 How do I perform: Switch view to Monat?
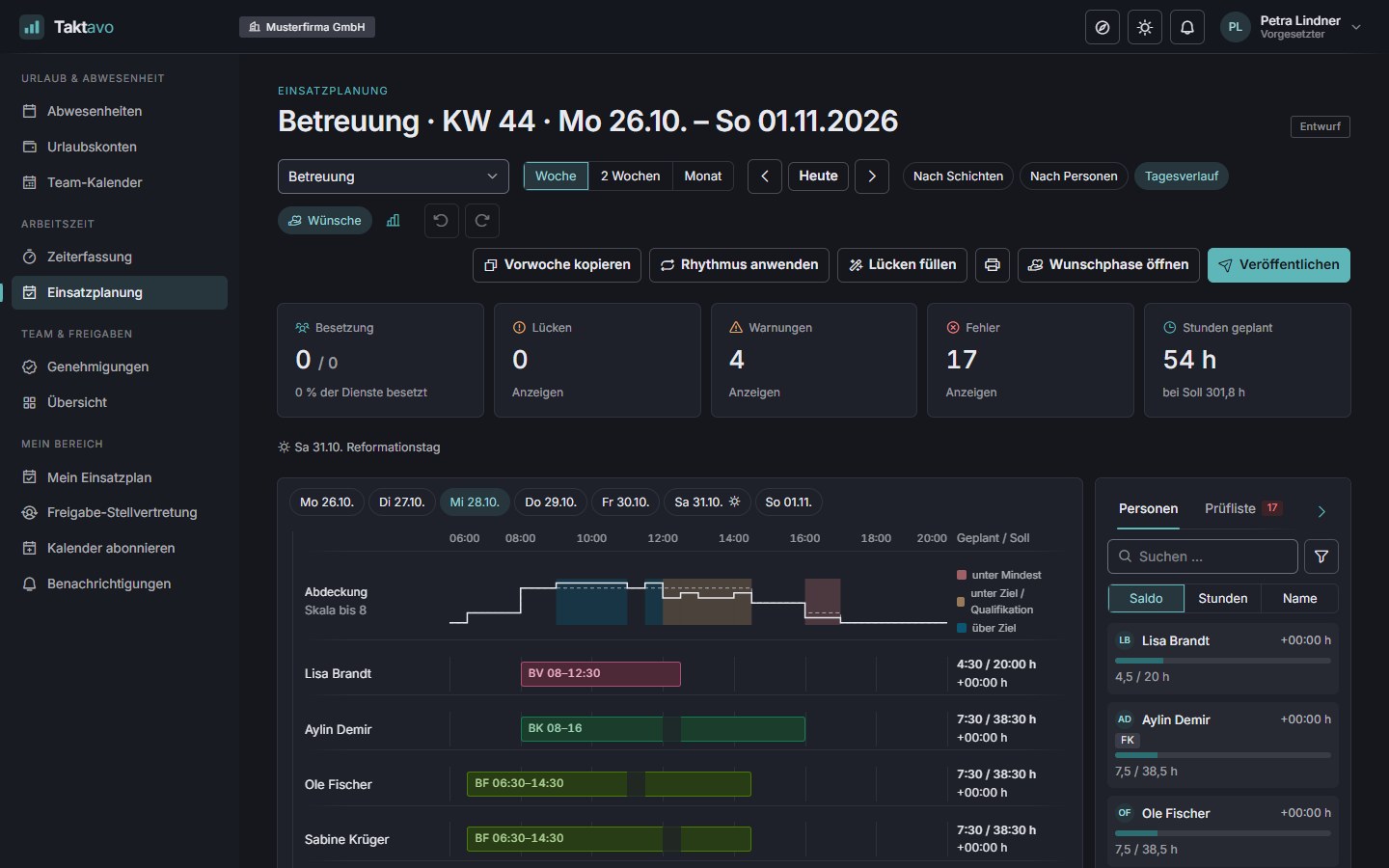point(703,176)
